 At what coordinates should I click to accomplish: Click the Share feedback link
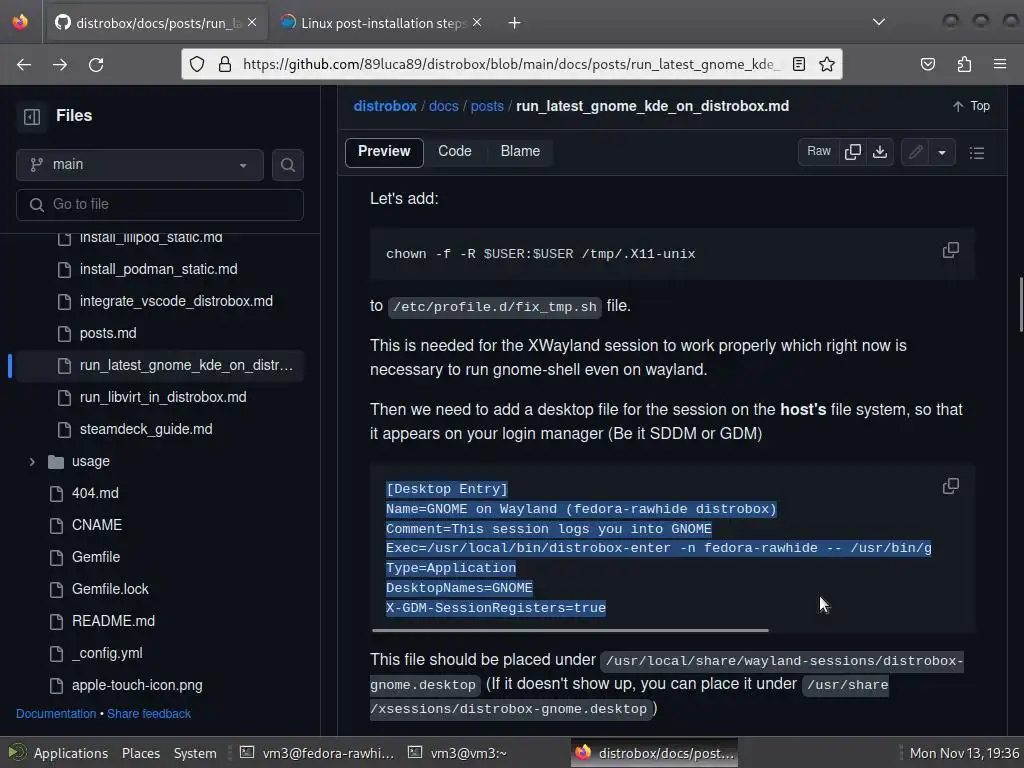pyautogui.click(x=149, y=714)
